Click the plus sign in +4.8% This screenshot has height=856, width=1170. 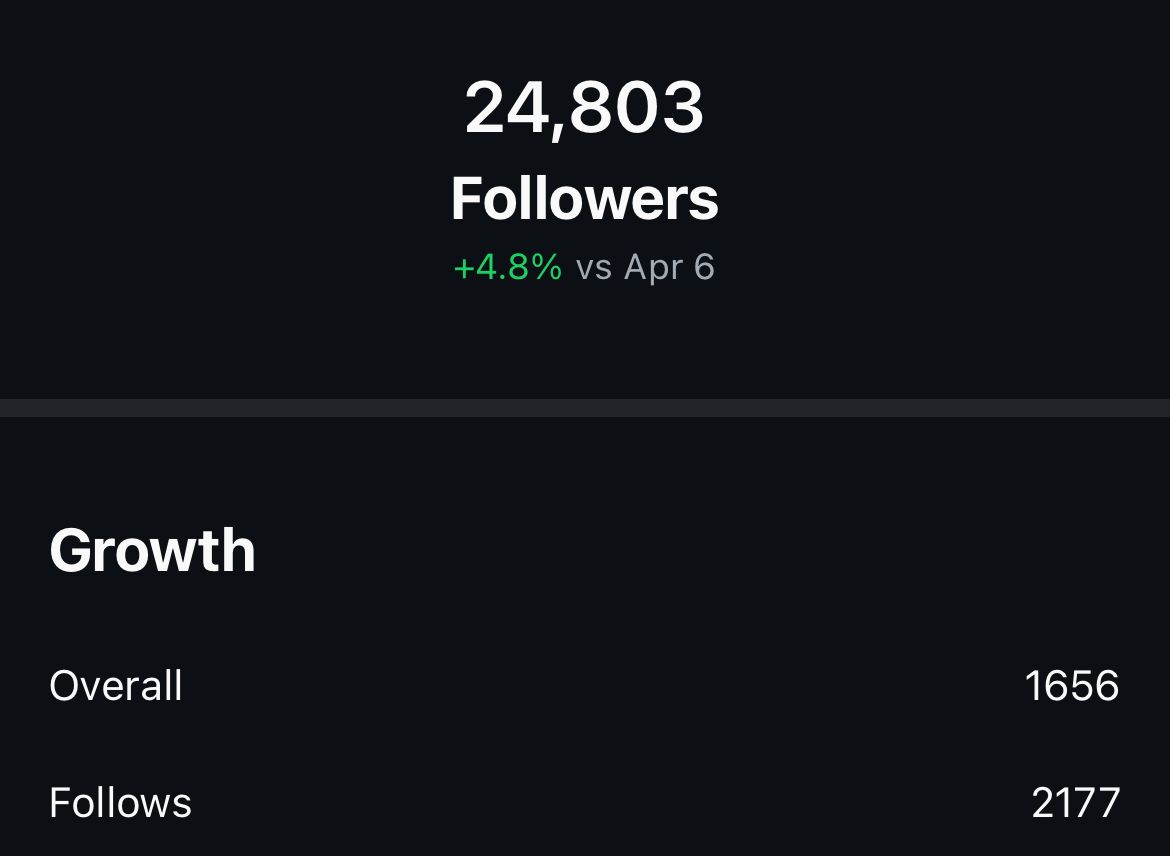[x=463, y=269]
